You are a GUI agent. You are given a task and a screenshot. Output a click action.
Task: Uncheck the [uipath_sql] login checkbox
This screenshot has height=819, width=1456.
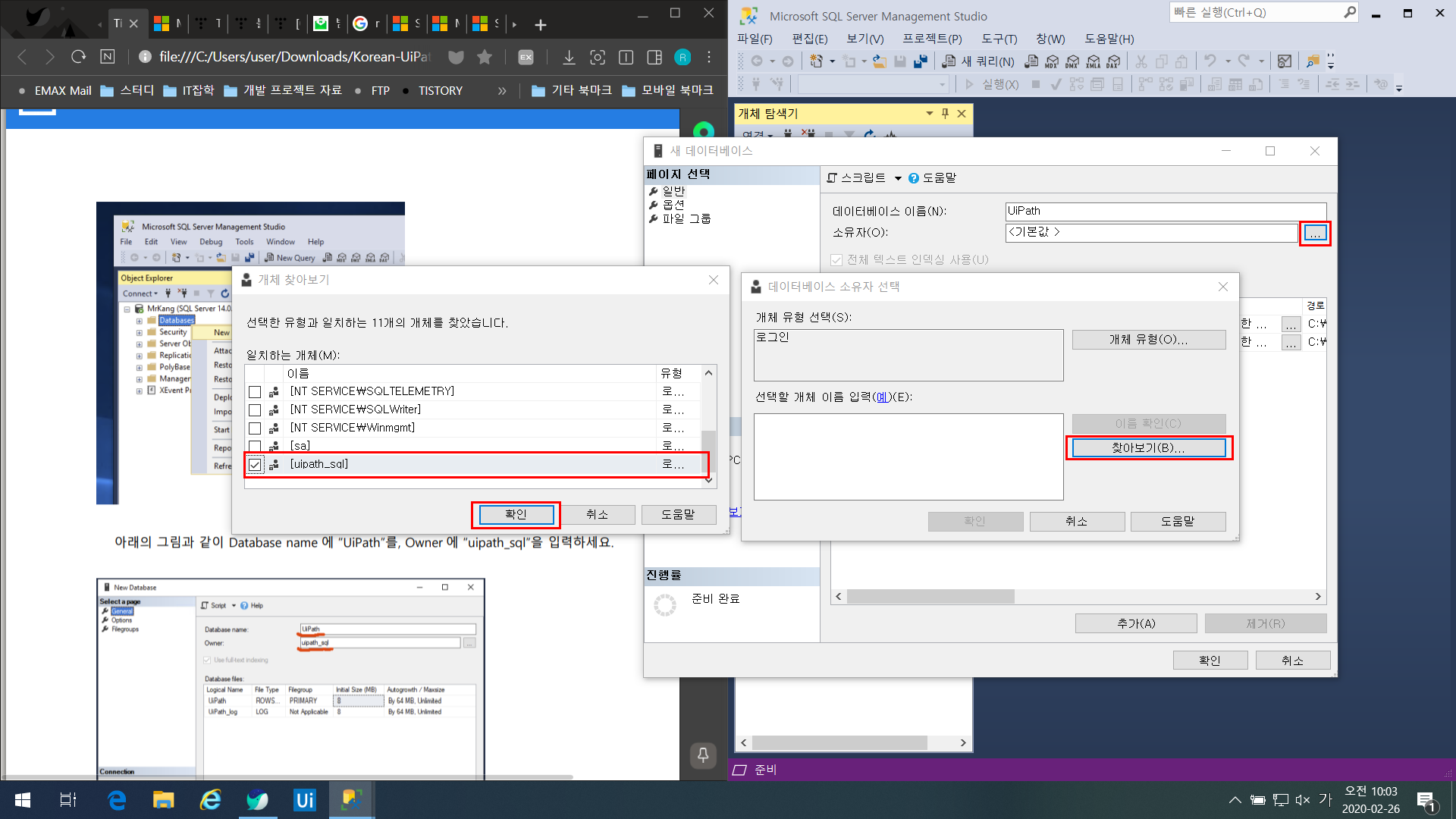click(255, 465)
